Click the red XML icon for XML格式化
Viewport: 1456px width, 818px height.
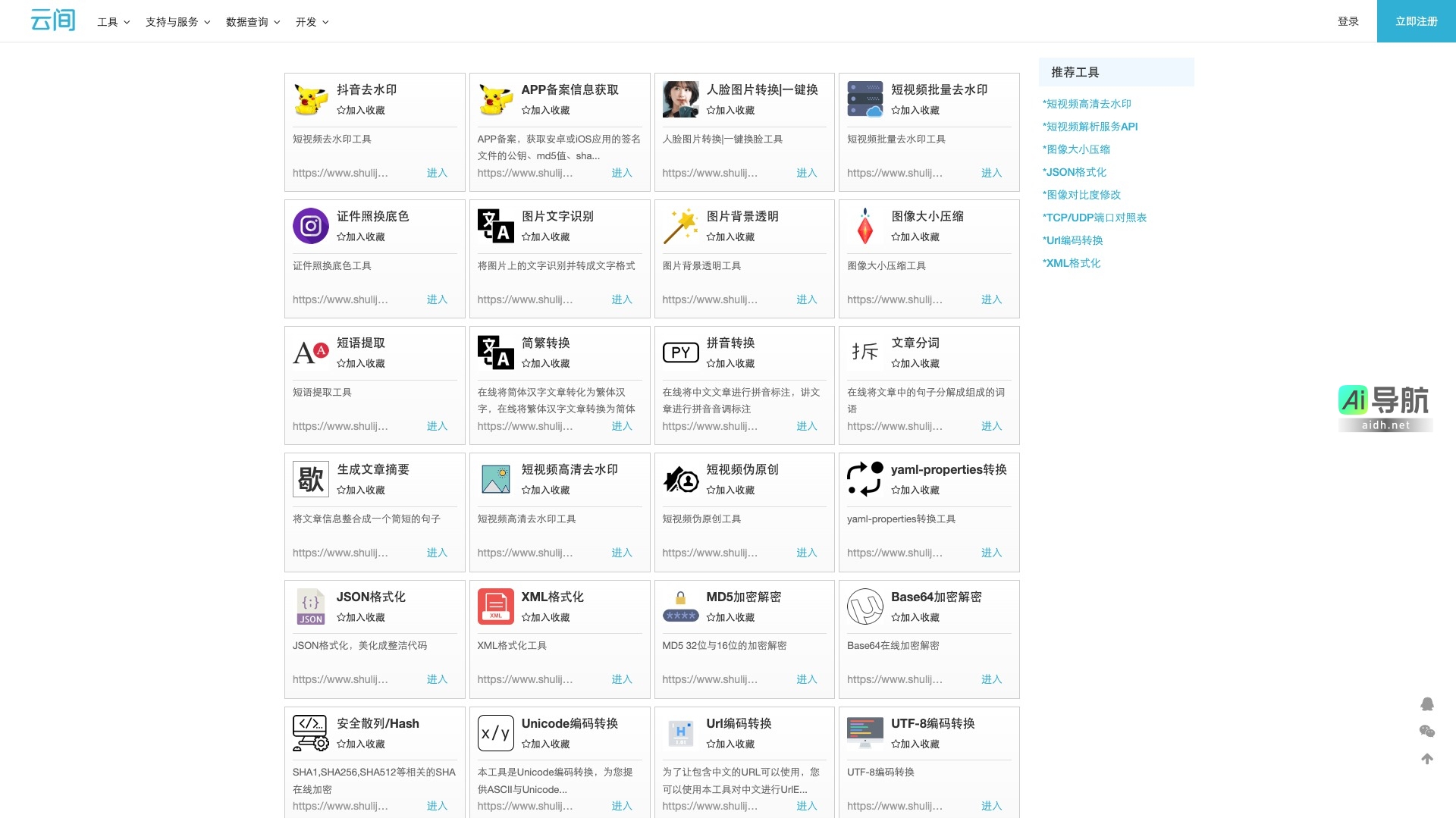pyautogui.click(x=495, y=606)
